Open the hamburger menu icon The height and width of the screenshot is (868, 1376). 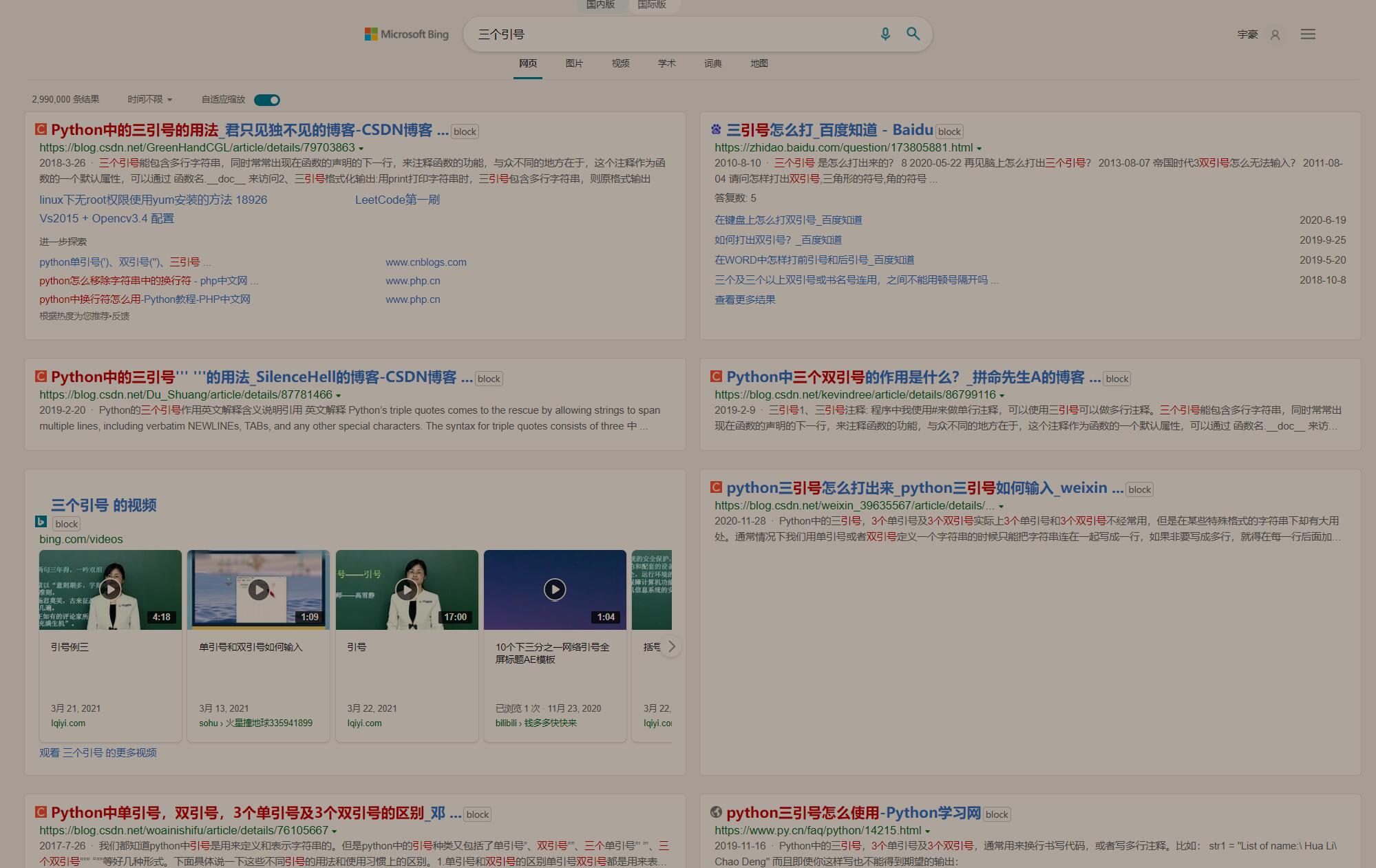pyautogui.click(x=1308, y=34)
